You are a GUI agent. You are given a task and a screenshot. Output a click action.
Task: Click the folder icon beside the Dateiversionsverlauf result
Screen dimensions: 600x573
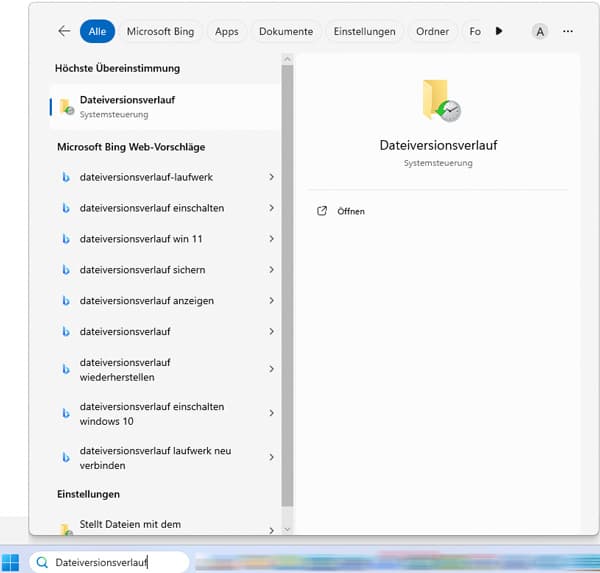[67, 107]
